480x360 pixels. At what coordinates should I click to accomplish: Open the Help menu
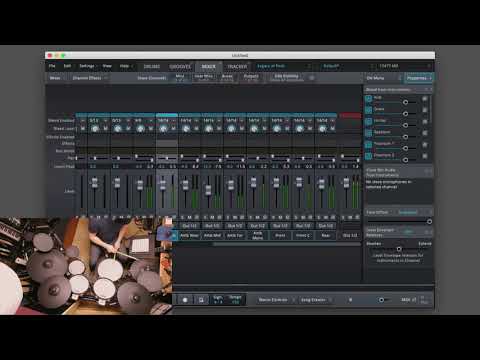tap(124, 66)
